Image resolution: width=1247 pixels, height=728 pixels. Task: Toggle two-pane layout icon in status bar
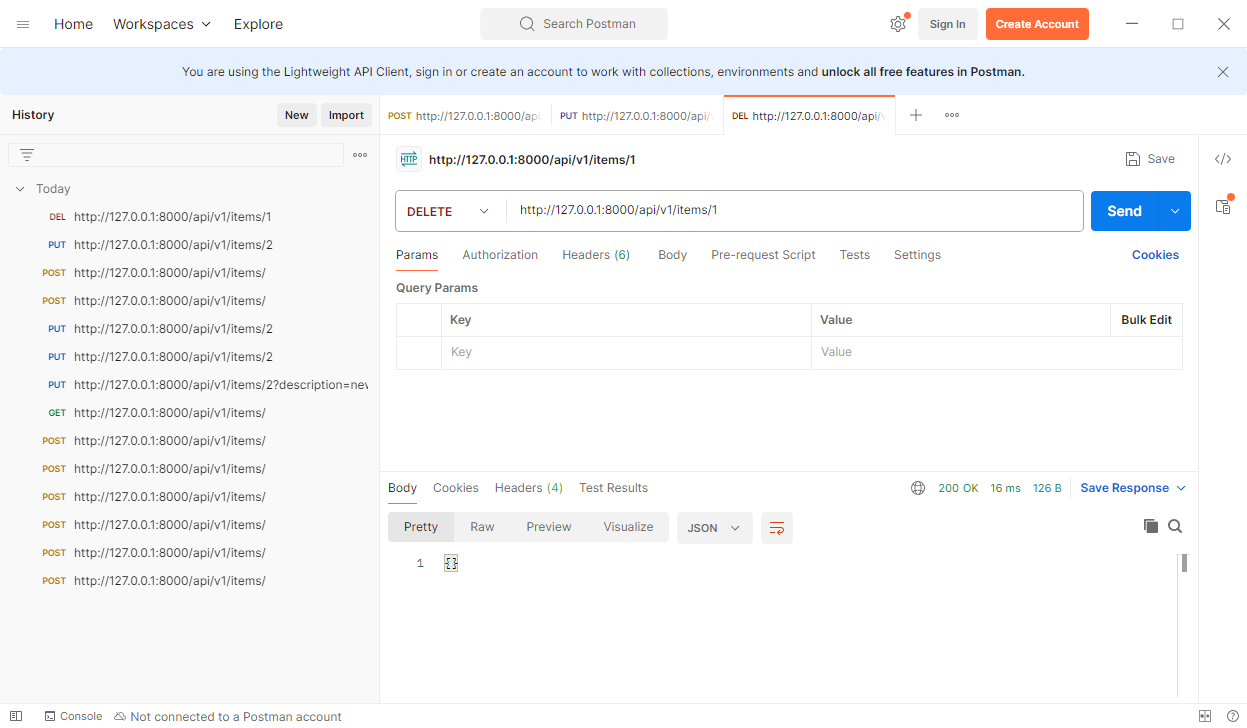pyautogui.click(x=1205, y=716)
